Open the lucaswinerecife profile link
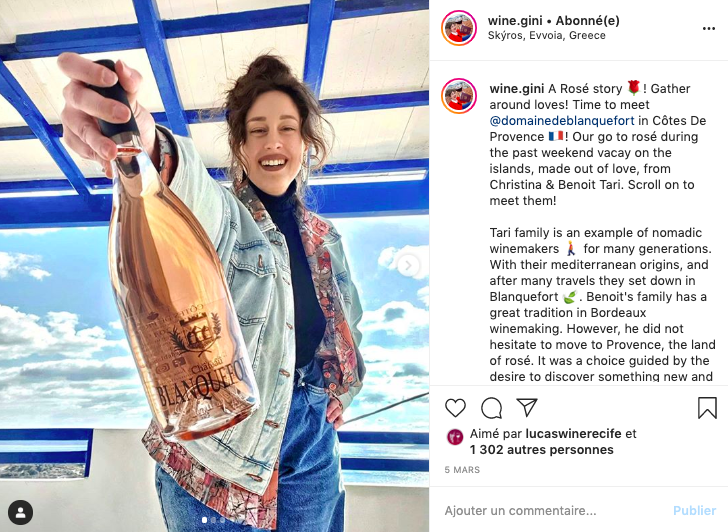Viewport: 728px width, 532px height. (573, 434)
